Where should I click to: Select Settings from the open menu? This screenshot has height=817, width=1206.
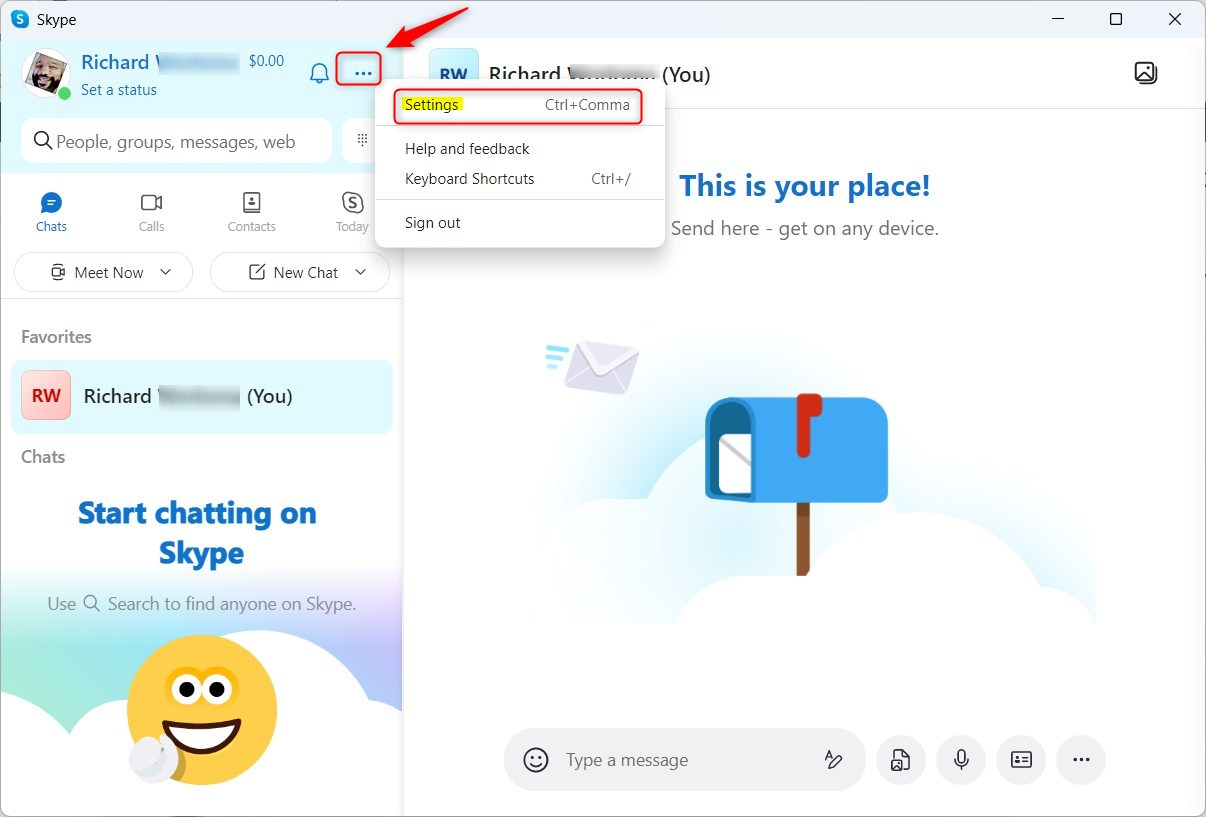point(432,104)
